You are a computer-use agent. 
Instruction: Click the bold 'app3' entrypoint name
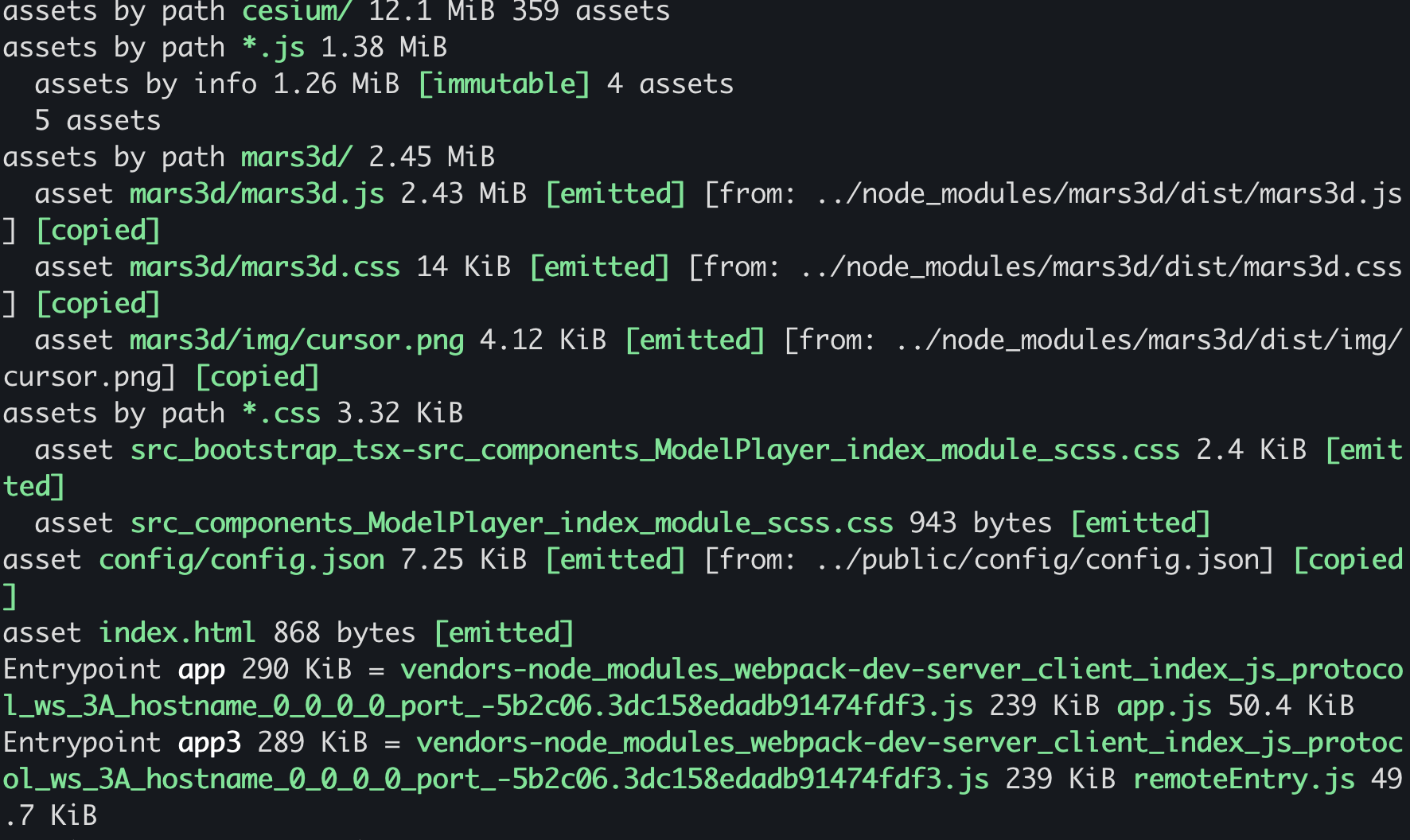pos(209,743)
